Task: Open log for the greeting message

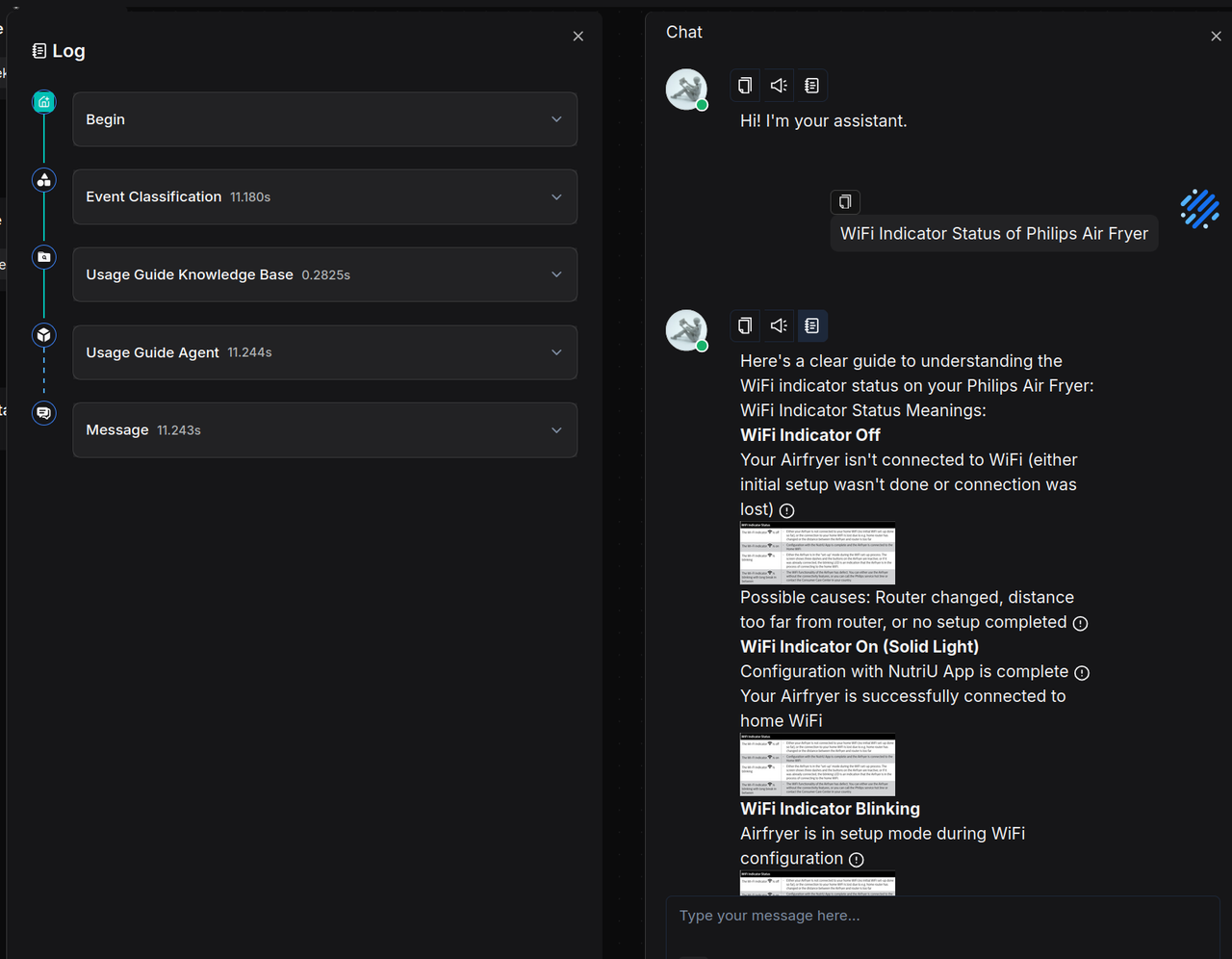Action: (811, 86)
